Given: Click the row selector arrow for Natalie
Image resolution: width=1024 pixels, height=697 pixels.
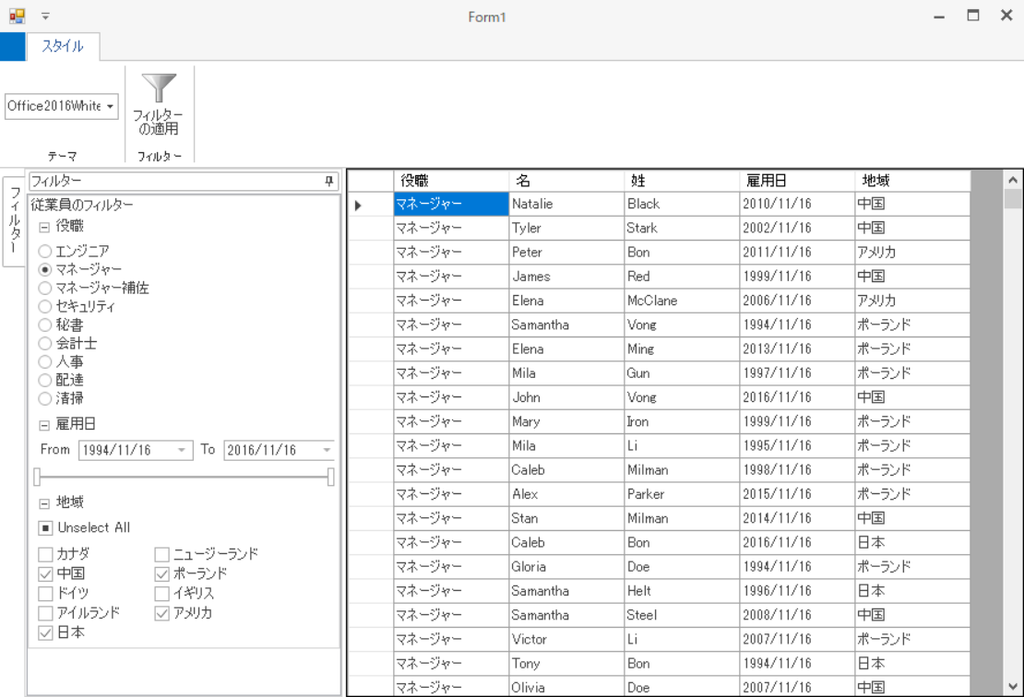Looking at the screenshot, I should pos(358,205).
